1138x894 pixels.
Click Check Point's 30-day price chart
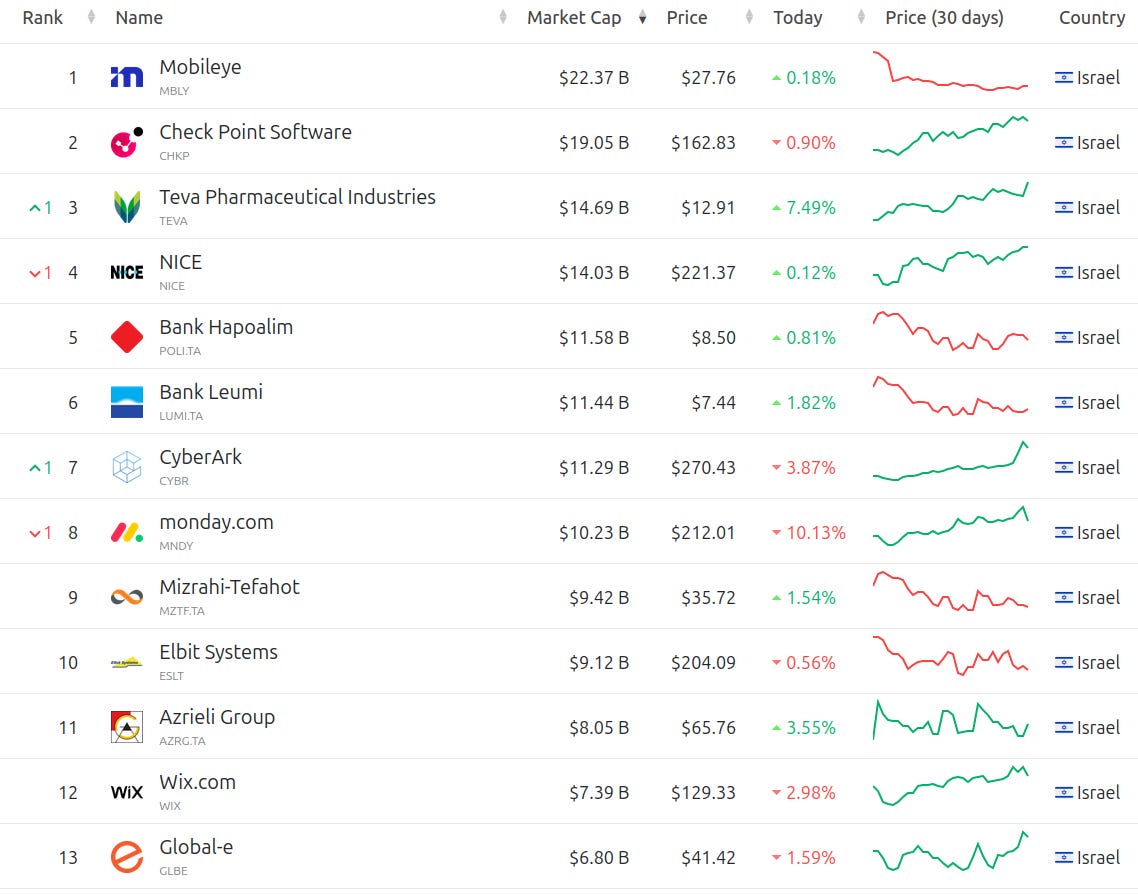coord(950,136)
